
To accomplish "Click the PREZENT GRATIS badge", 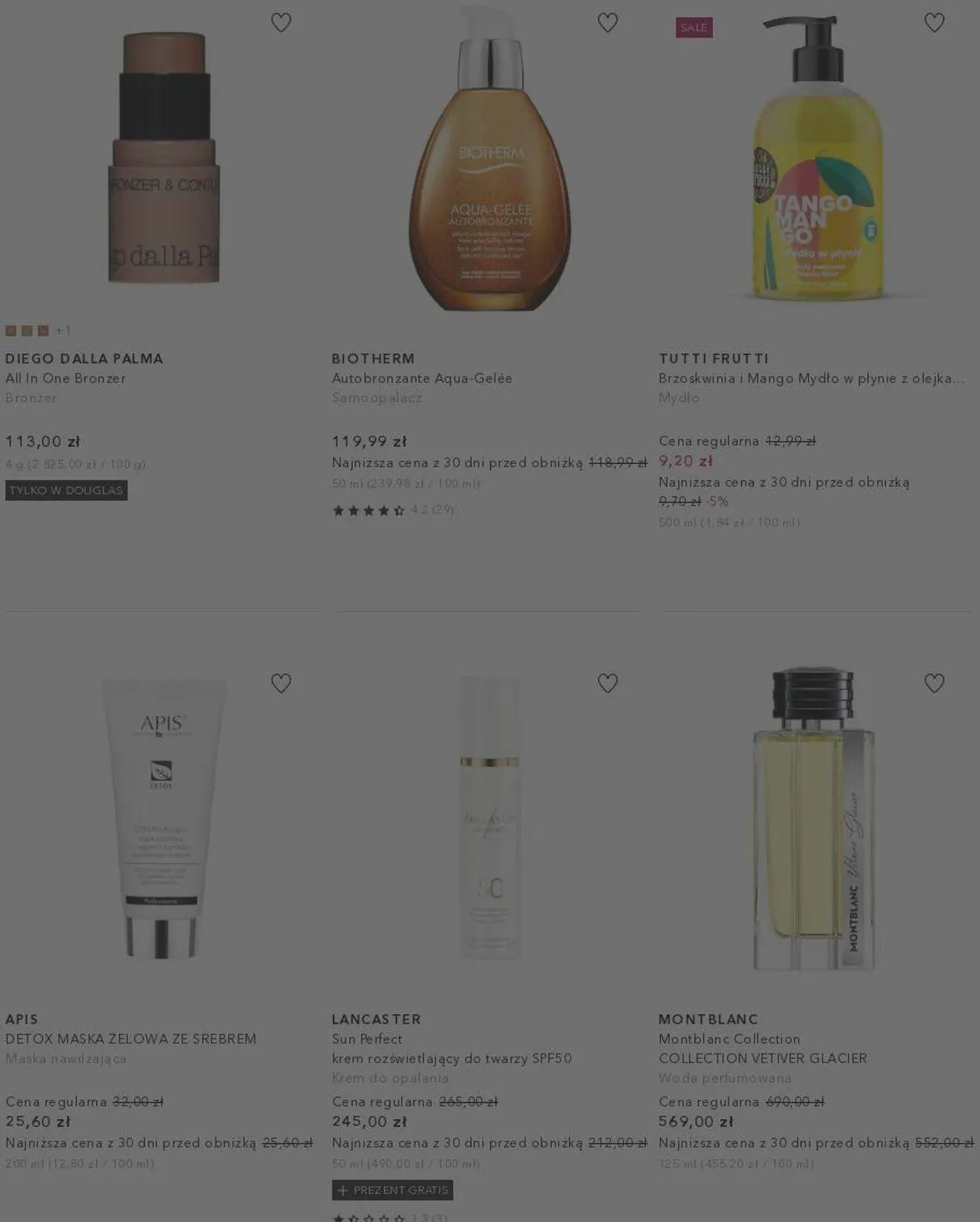I will [x=393, y=1190].
